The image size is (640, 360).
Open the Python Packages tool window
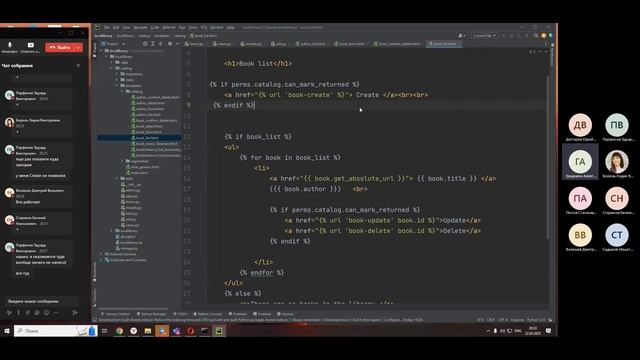pyautogui.click(x=151, y=314)
